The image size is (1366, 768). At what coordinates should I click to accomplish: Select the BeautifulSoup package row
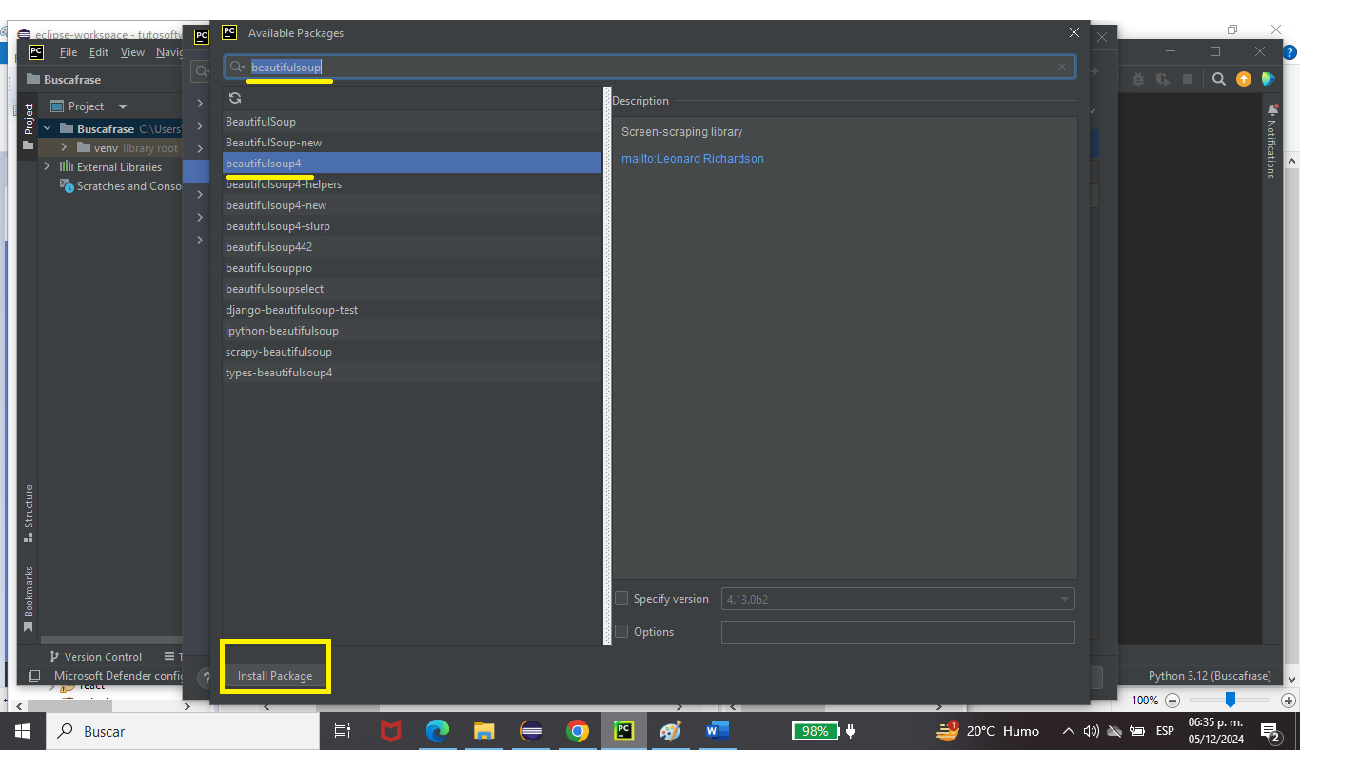tap(412, 121)
